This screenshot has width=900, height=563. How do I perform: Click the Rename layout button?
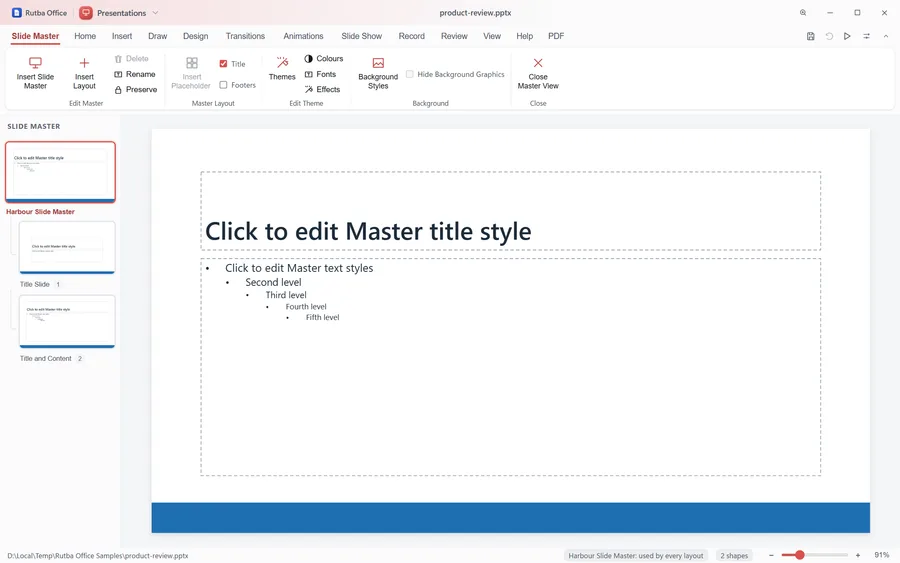tap(135, 74)
